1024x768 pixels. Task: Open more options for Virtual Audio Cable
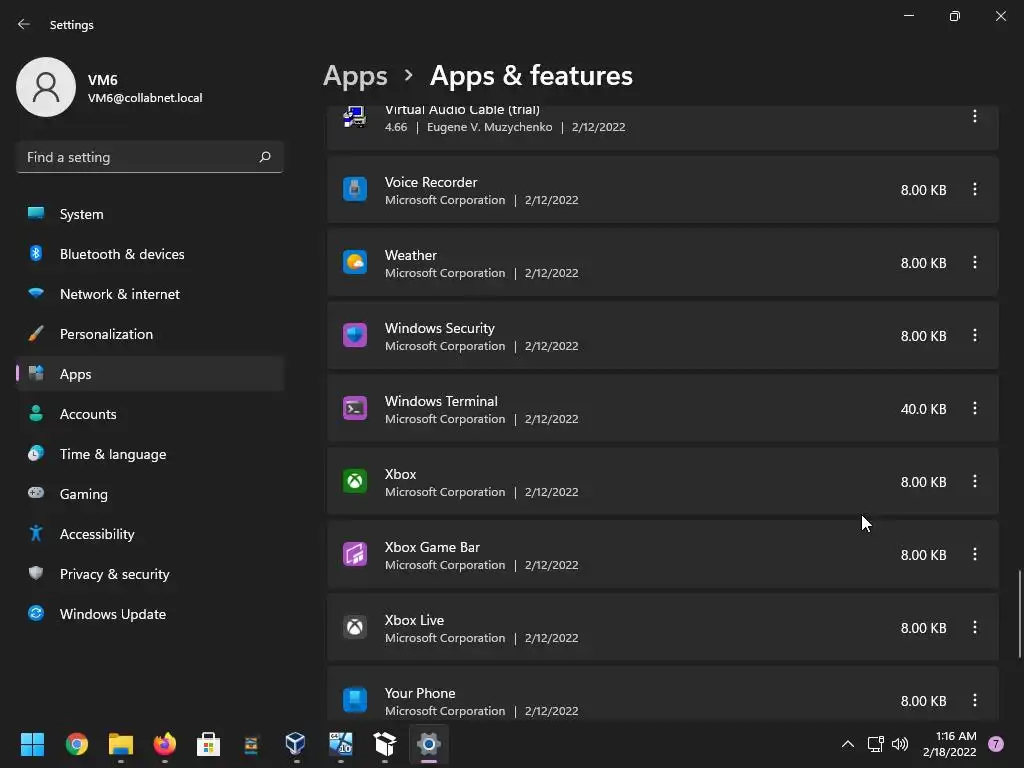click(x=974, y=117)
